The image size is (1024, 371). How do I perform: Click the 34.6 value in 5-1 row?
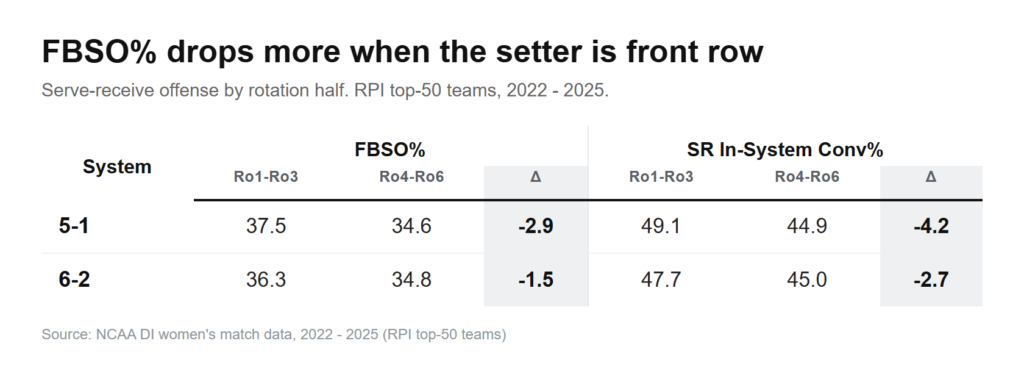(411, 226)
